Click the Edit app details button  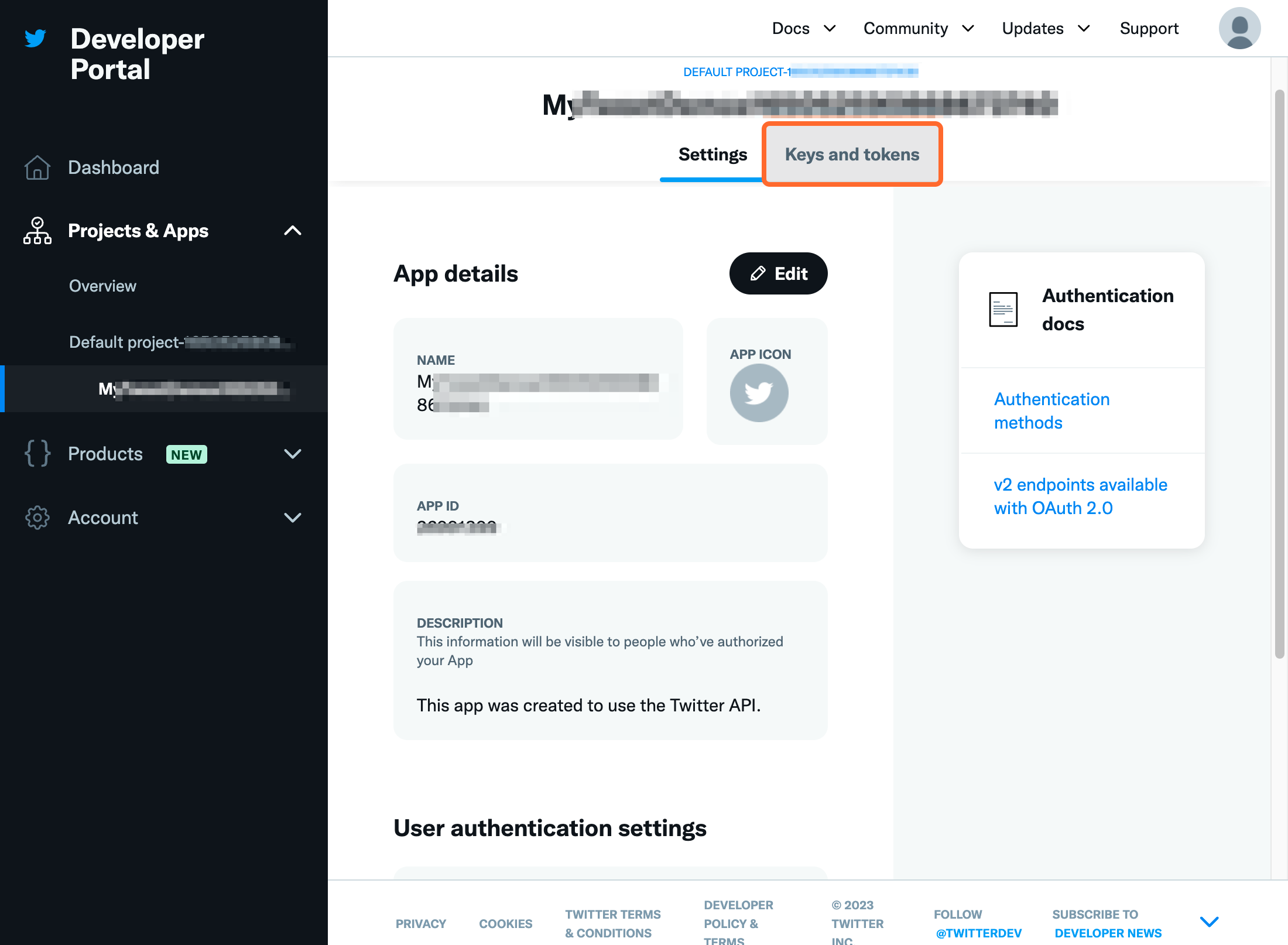(778, 273)
